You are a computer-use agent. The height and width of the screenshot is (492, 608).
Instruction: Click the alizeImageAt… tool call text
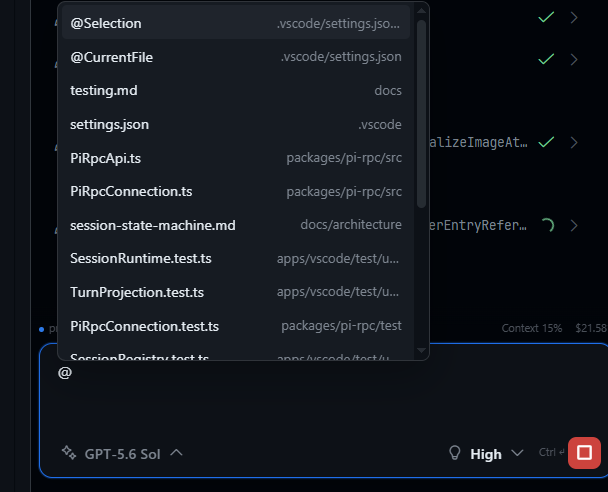click(478, 143)
